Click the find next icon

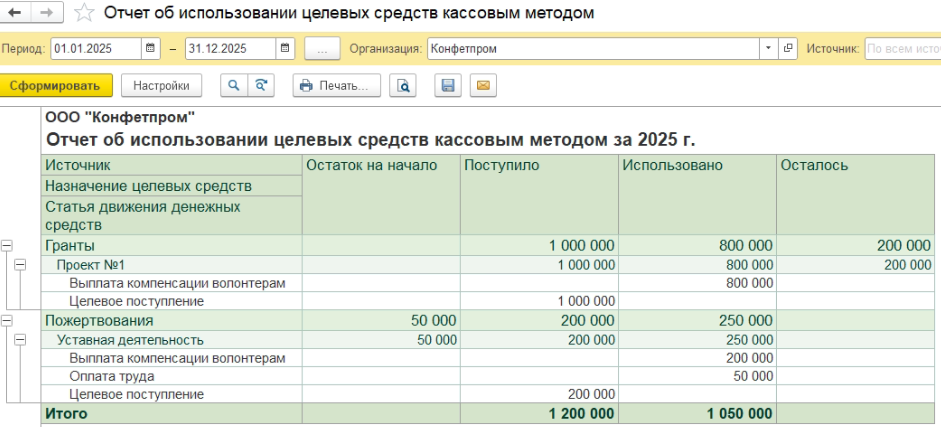point(261,86)
